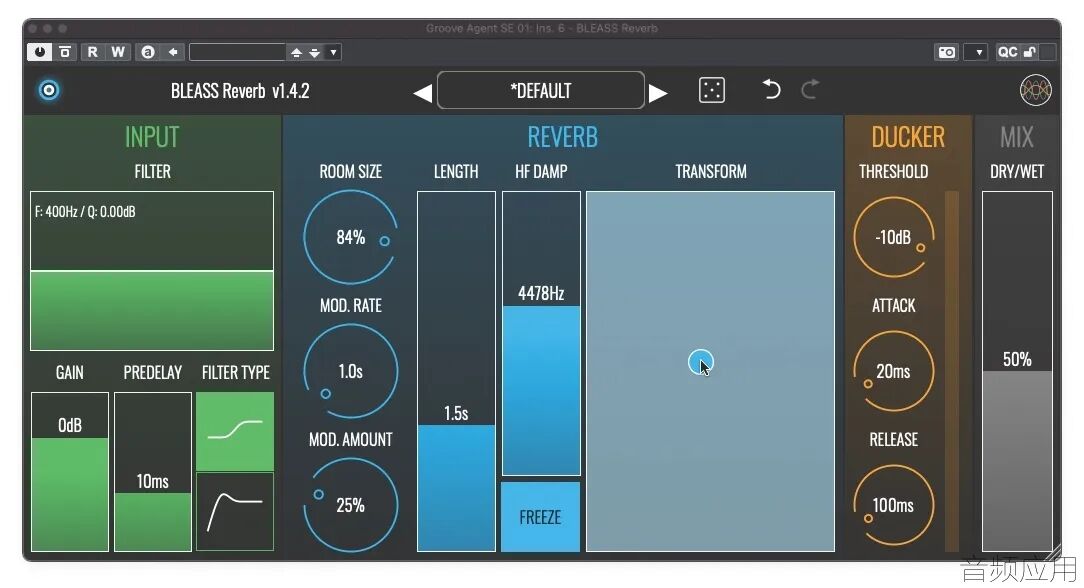Viewport: 1084px width, 588px height.
Task: Click the BLEASS waveform logo icon
Action: coord(1036,90)
